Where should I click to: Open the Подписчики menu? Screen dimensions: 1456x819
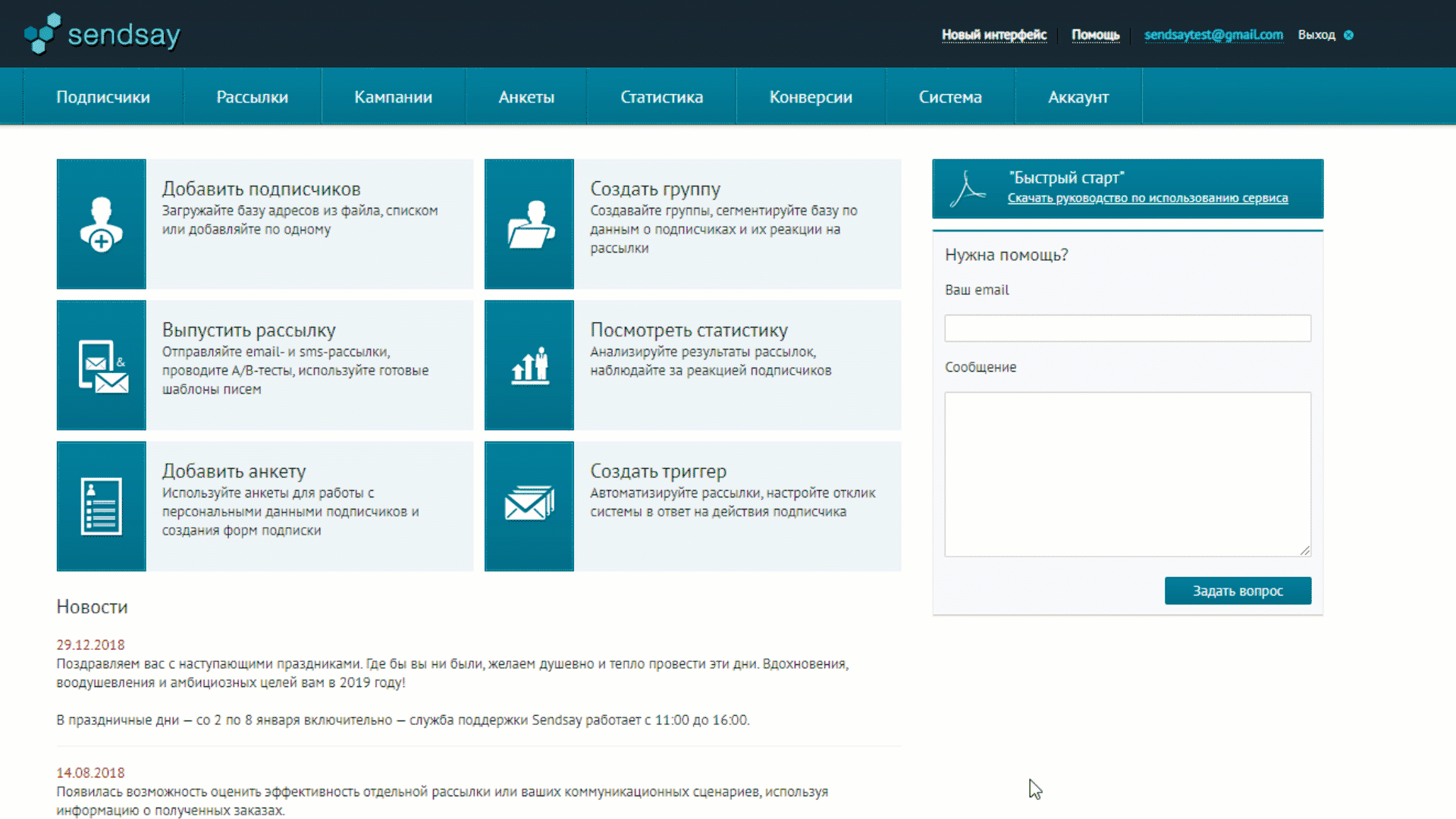103,97
